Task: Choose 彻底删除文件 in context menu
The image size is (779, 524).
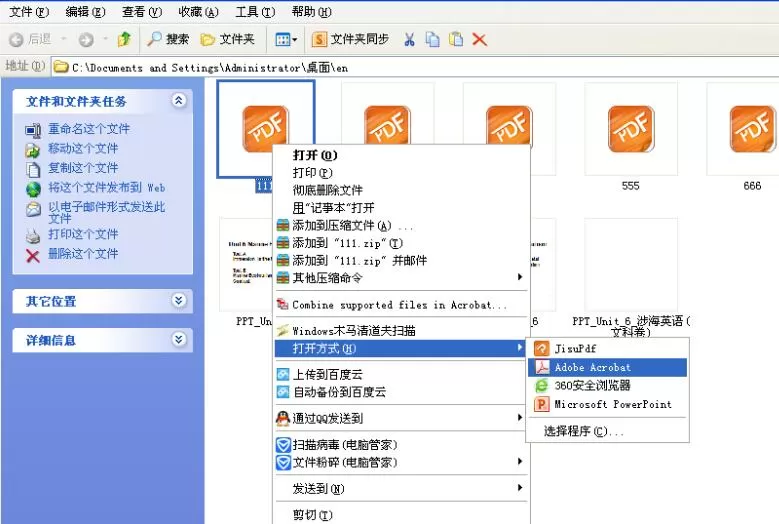Action: [401, 190]
